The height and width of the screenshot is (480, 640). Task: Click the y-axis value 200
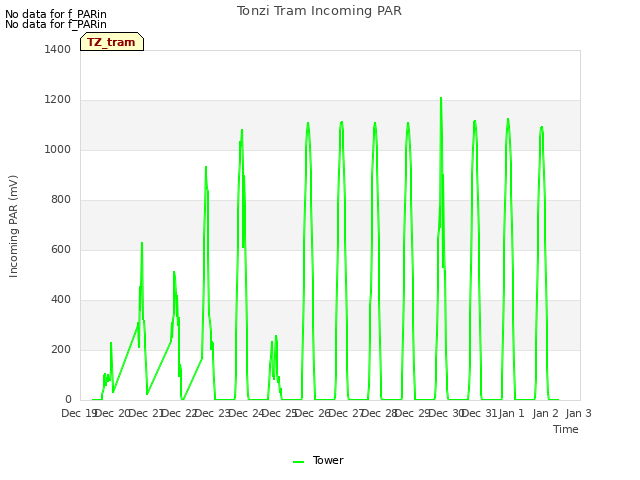click(x=61, y=349)
